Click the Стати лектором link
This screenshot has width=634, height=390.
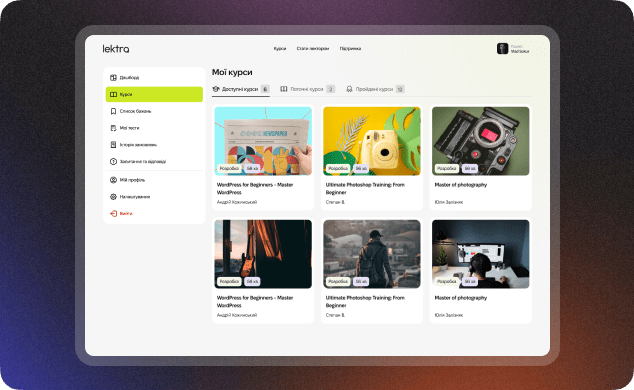click(313, 48)
